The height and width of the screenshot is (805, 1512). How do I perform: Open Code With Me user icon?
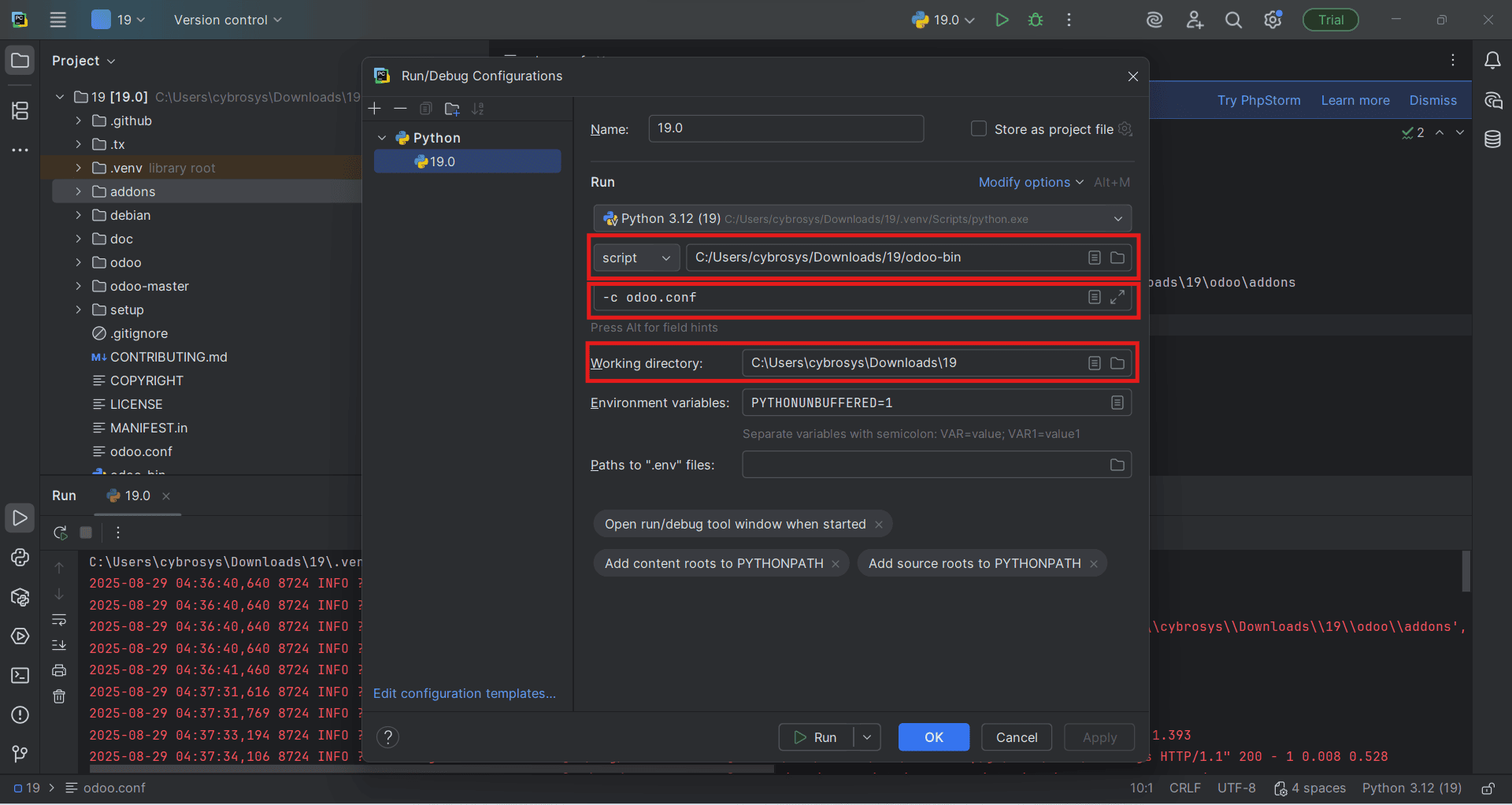click(x=1195, y=20)
